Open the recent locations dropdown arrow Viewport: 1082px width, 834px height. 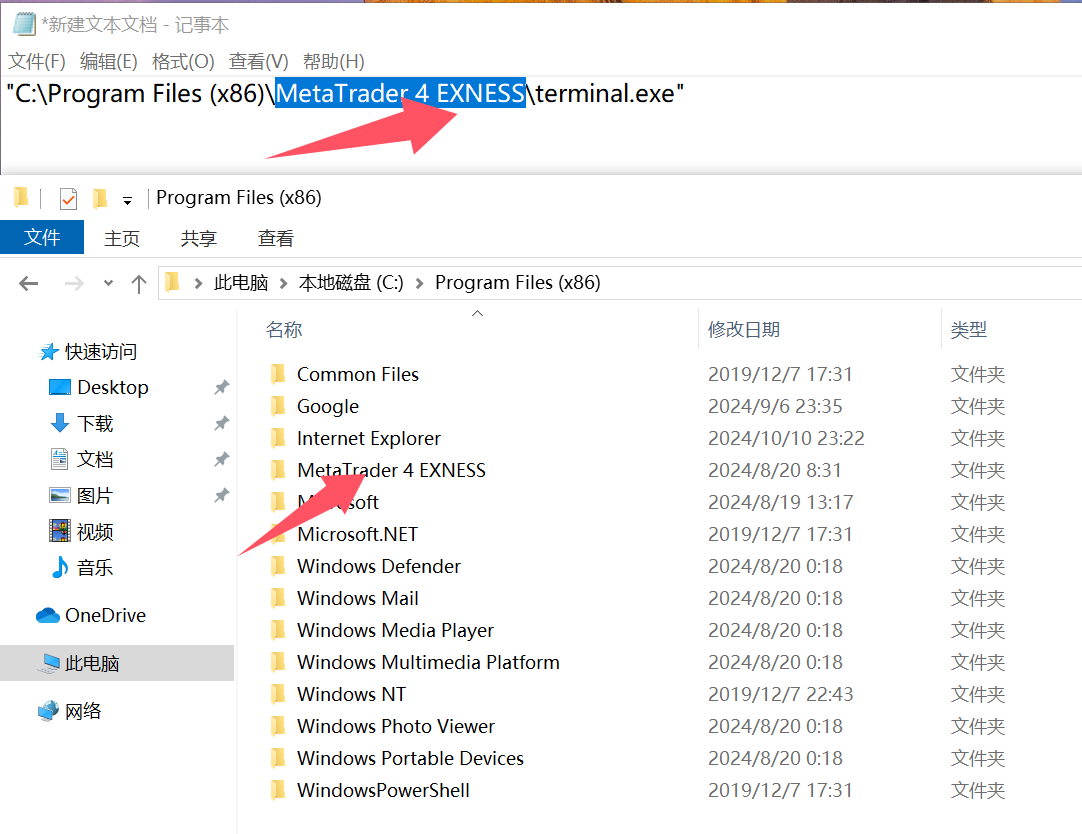pyautogui.click(x=108, y=283)
